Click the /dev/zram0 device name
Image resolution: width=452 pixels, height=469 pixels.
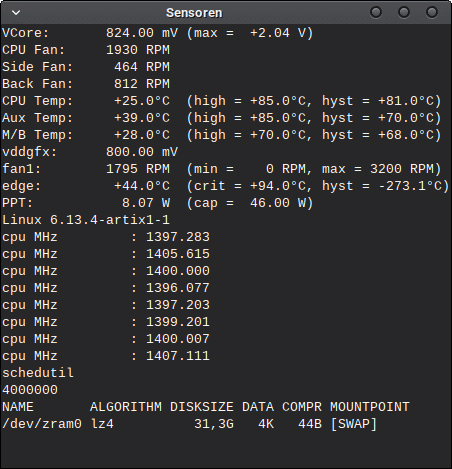click(42, 424)
